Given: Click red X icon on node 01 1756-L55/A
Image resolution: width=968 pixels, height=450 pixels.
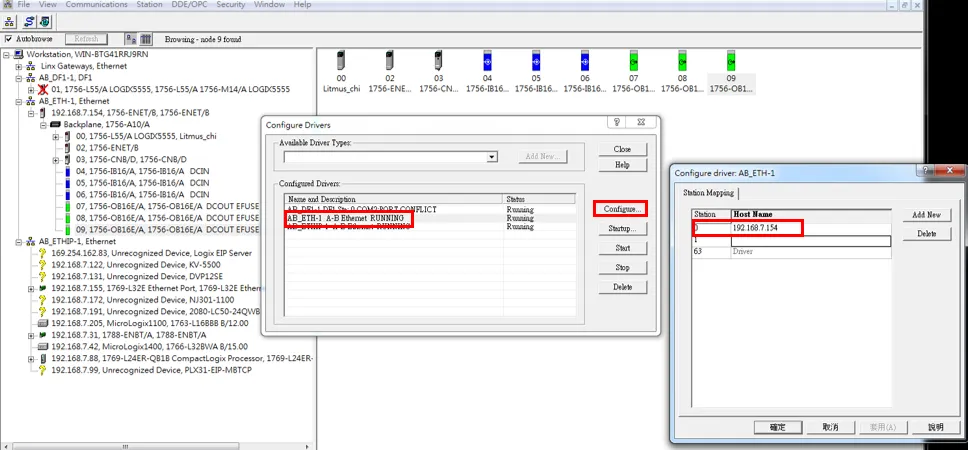Looking at the screenshot, I should point(43,90).
